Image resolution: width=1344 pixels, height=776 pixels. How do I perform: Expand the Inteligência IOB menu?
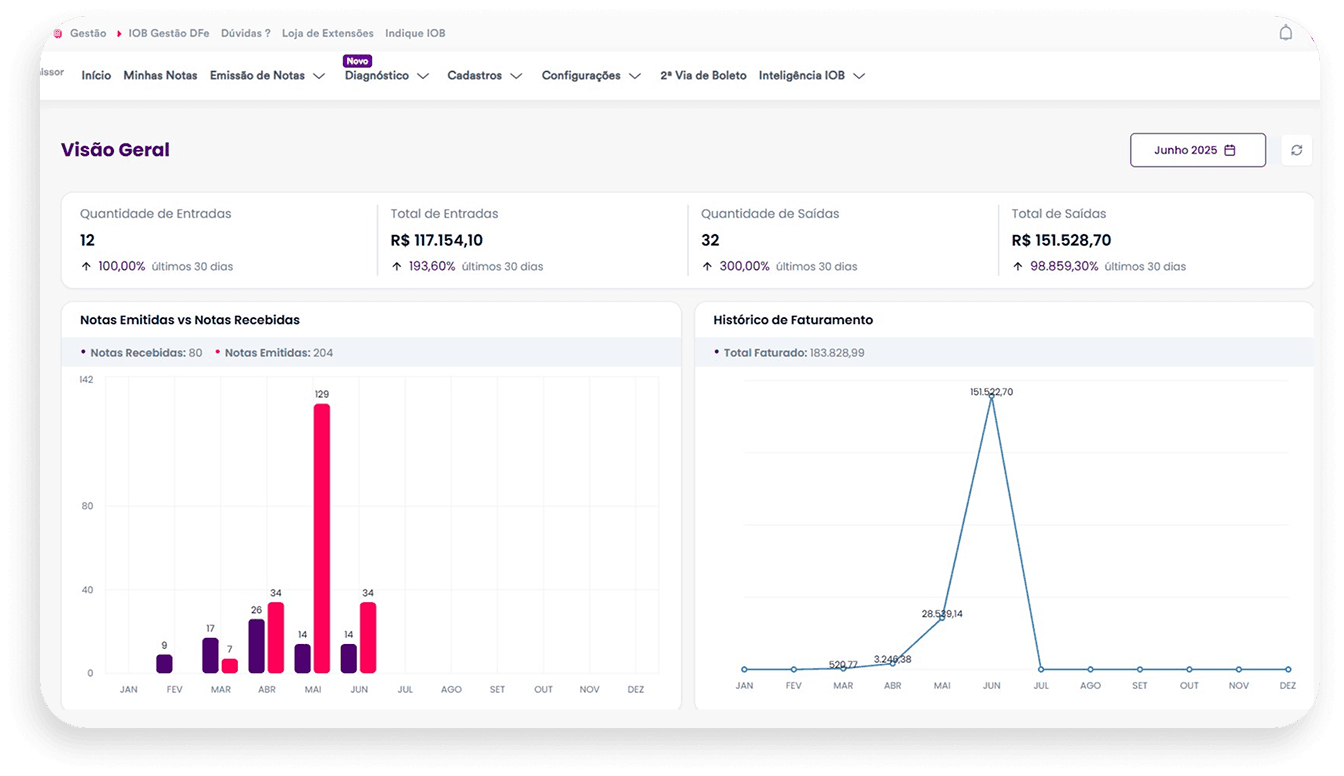(x=812, y=75)
